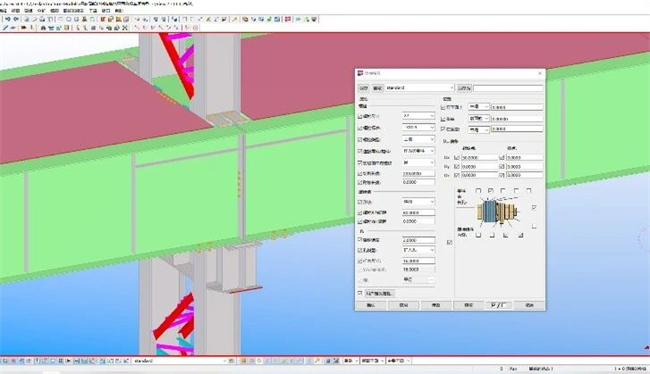650x374 pixels.
Task: Open the 图纸和报告 (Drawings & Reports) menu
Action: pos(73,10)
